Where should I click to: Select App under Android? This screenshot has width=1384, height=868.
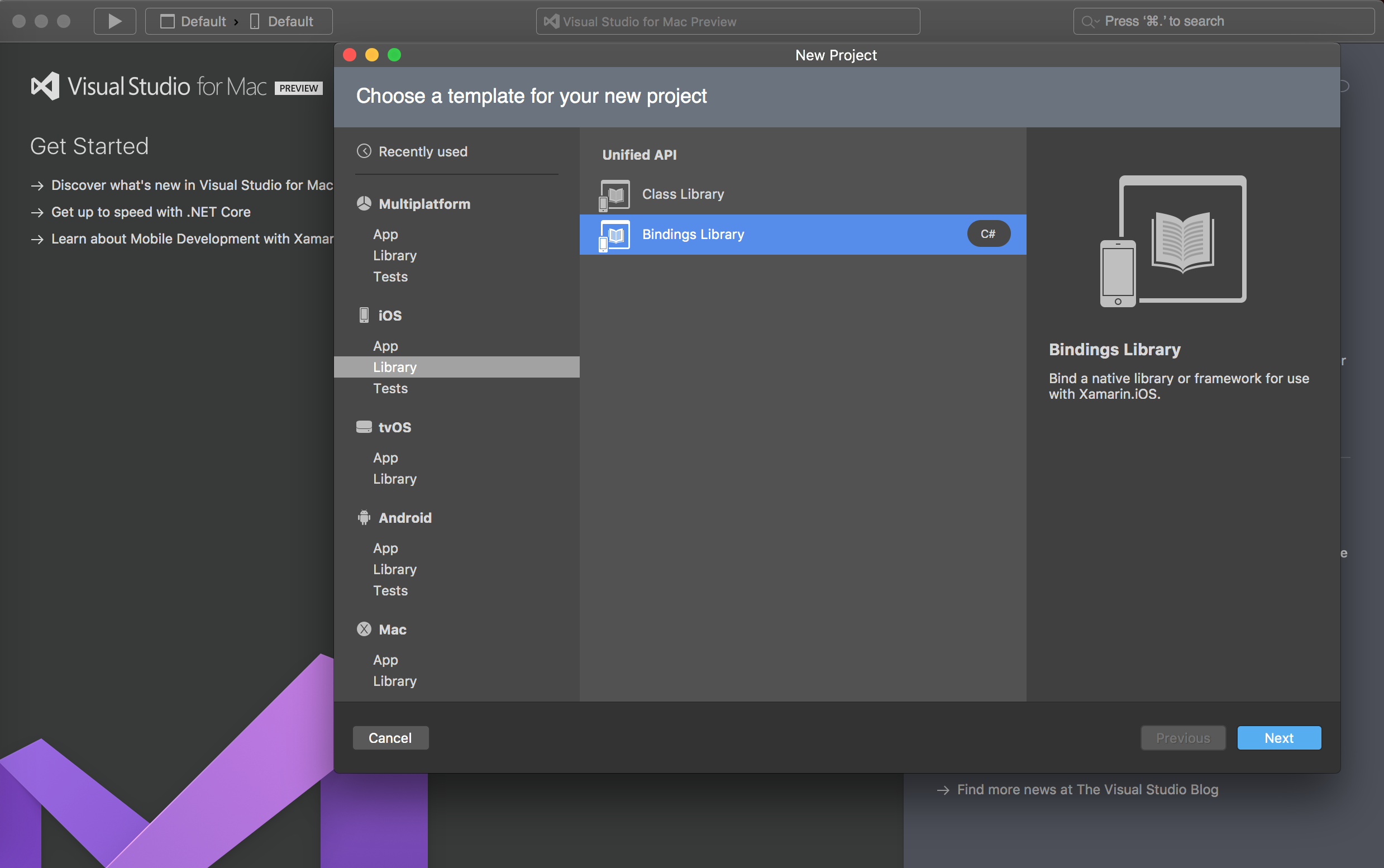tap(385, 549)
